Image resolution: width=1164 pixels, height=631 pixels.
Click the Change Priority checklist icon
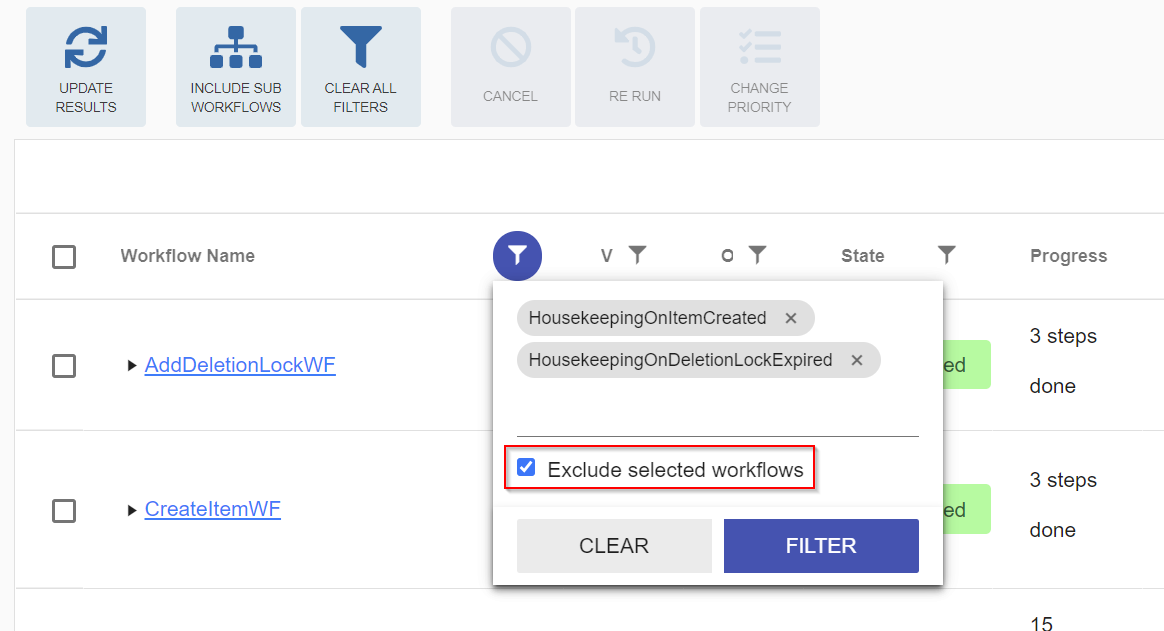tap(760, 47)
